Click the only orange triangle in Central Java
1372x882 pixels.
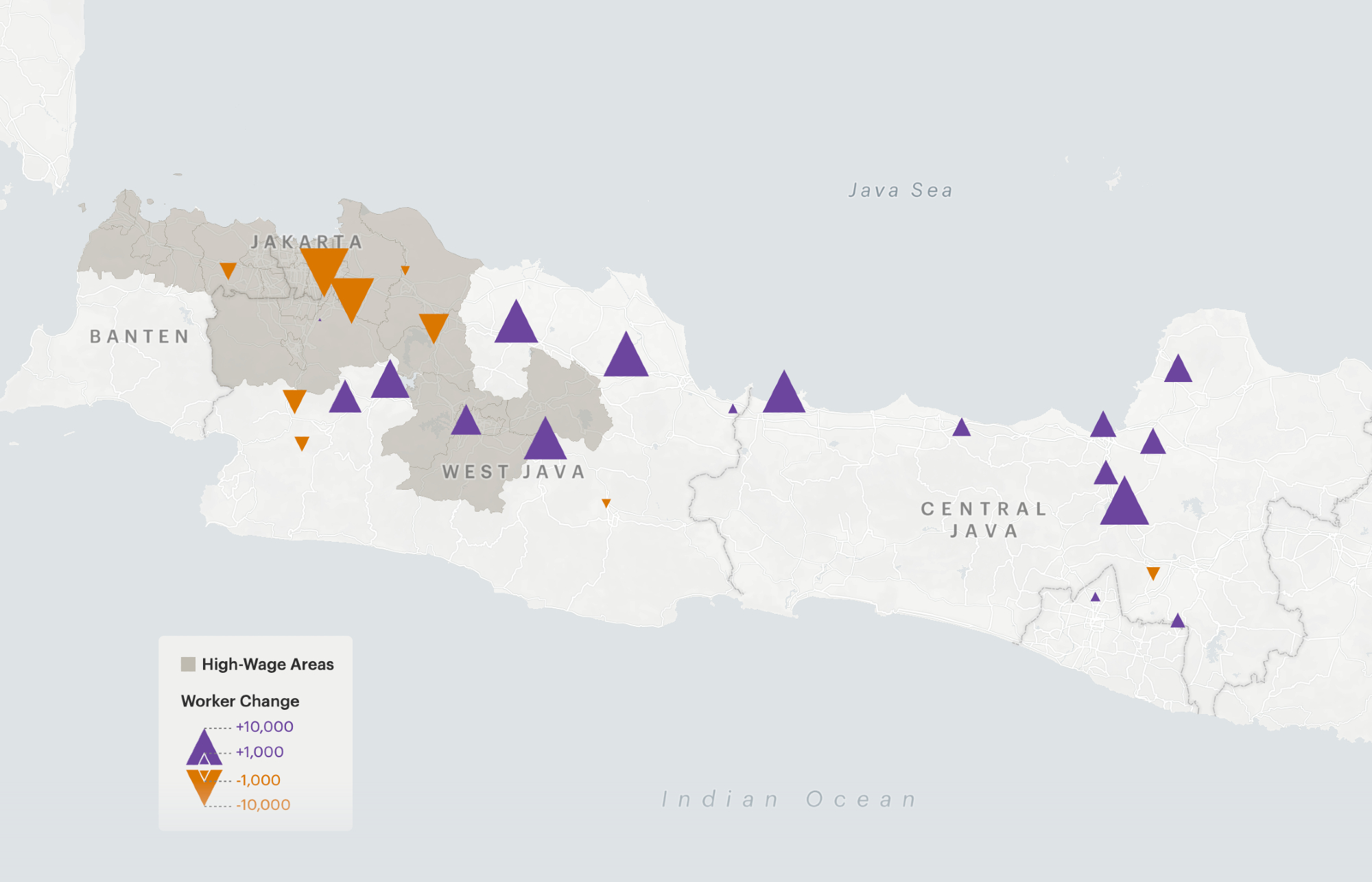pyautogui.click(x=1153, y=573)
